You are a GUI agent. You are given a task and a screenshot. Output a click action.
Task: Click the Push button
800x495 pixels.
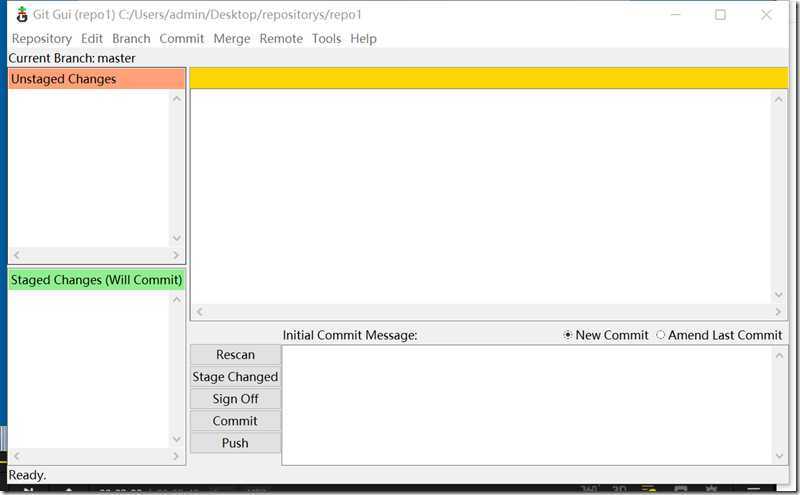pos(235,443)
